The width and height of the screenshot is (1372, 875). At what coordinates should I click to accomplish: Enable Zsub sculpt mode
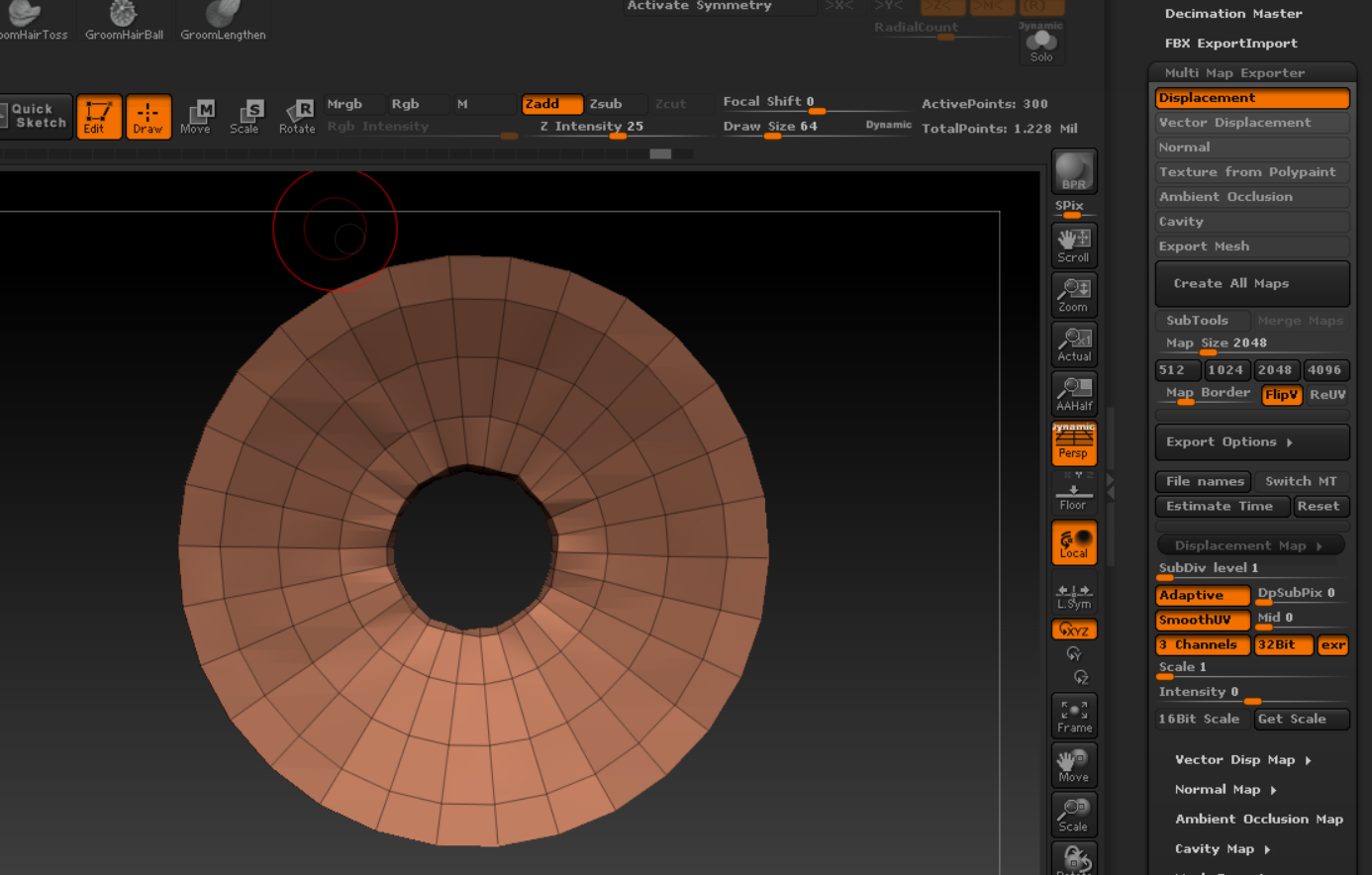click(x=616, y=104)
